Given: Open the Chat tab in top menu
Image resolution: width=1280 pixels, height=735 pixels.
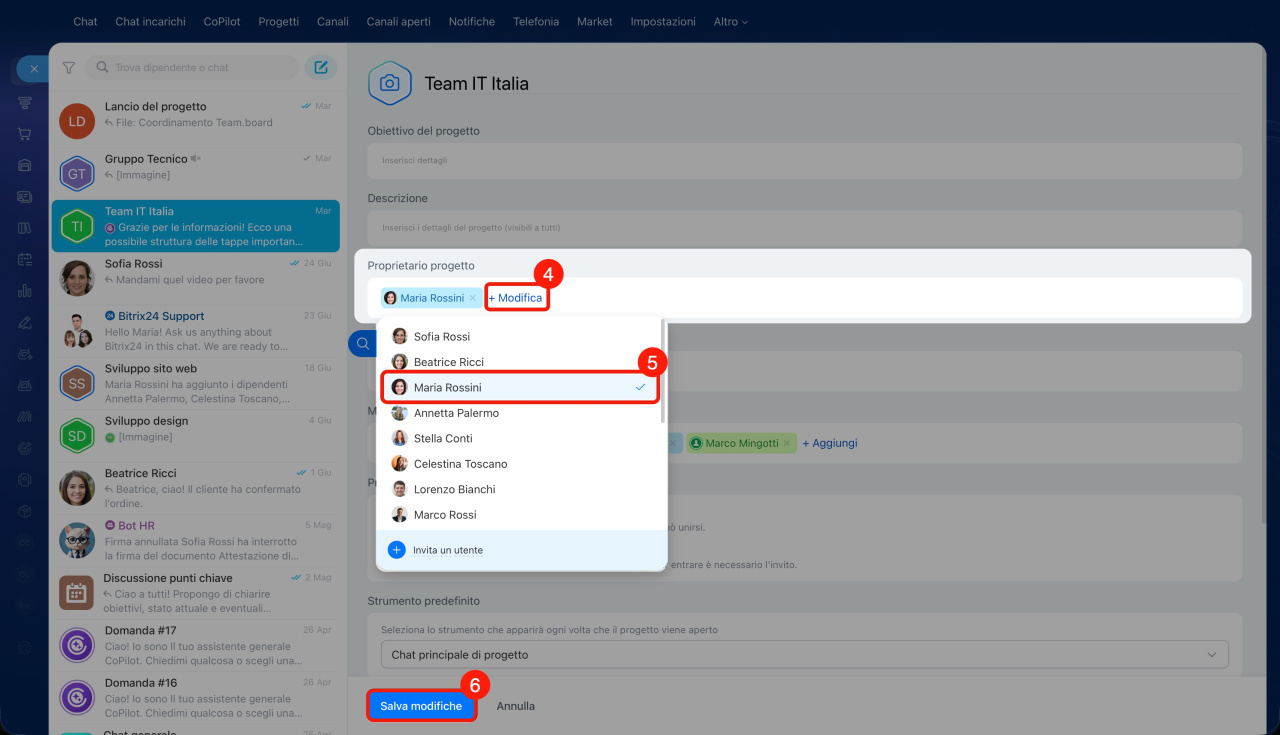Looking at the screenshot, I should click(x=86, y=21).
